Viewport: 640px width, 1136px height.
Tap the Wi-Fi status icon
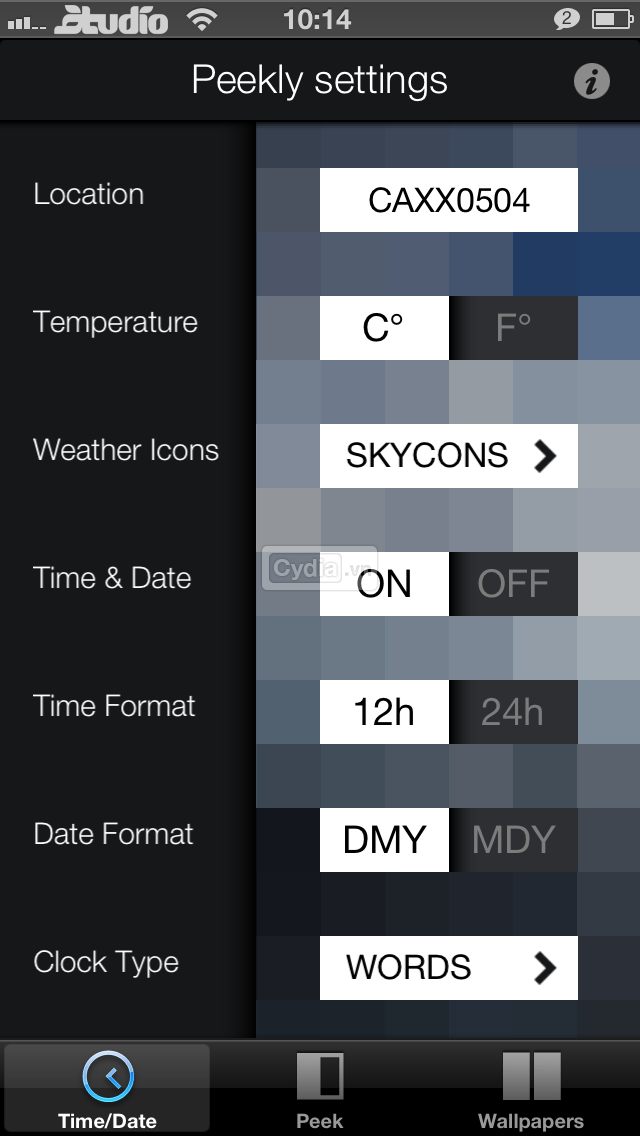[202, 19]
